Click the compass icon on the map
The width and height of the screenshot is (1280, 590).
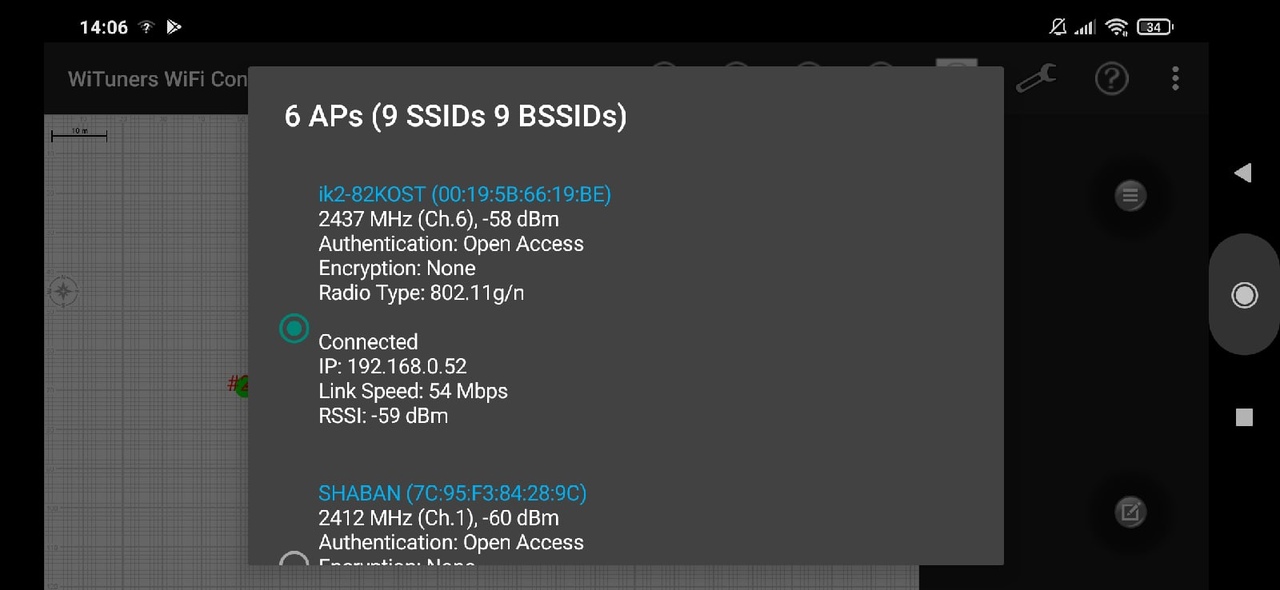pyautogui.click(x=64, y=291)
